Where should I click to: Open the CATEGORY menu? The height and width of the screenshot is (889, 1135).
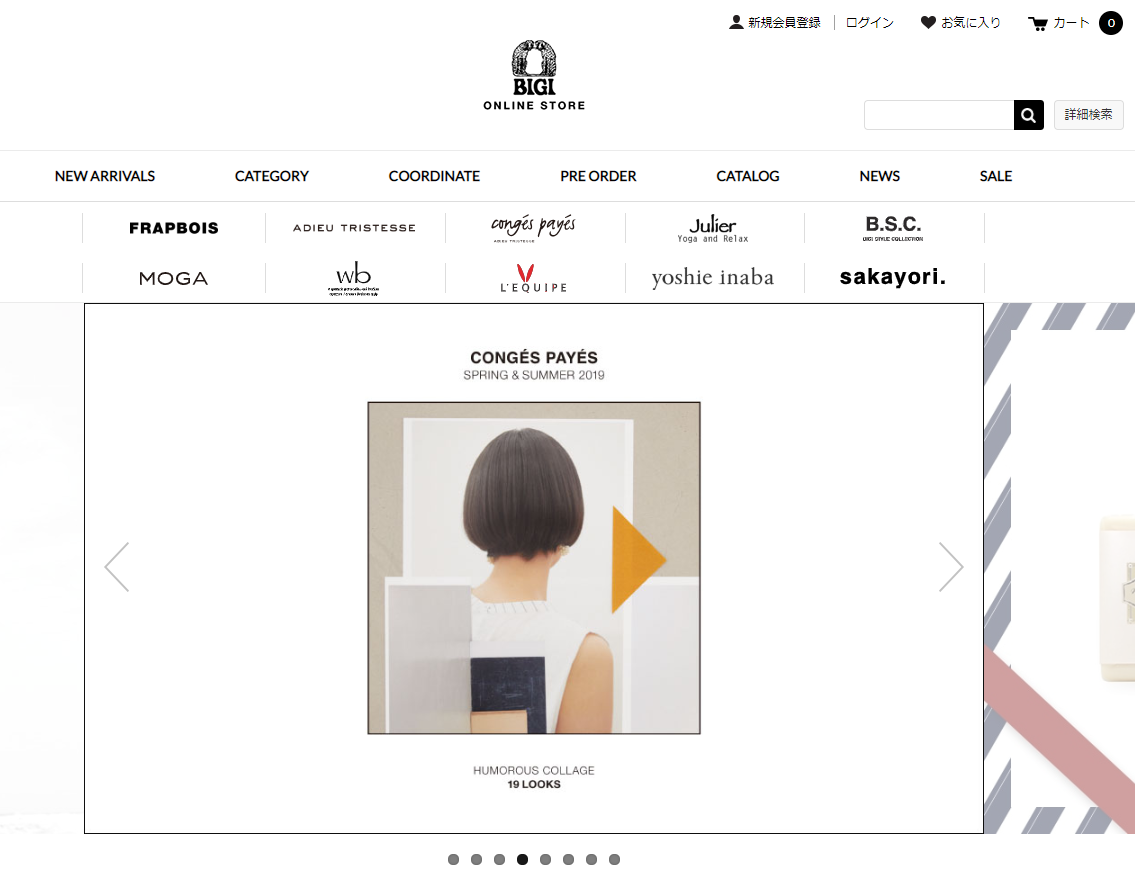coord(271,176)
